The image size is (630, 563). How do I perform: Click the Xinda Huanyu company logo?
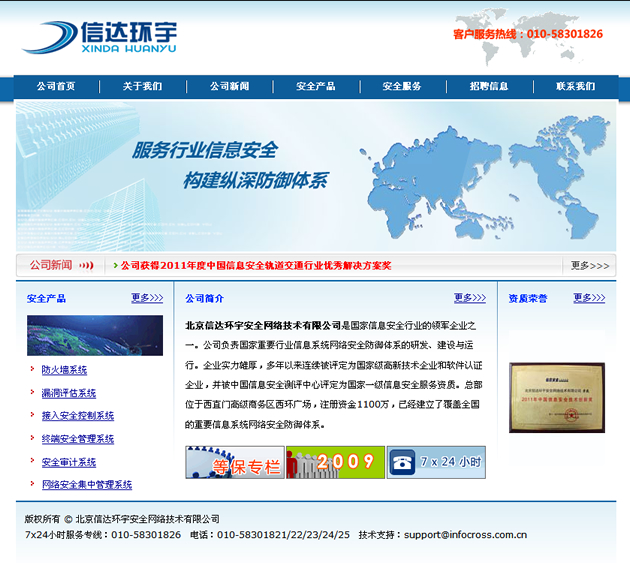coord(99,36)
